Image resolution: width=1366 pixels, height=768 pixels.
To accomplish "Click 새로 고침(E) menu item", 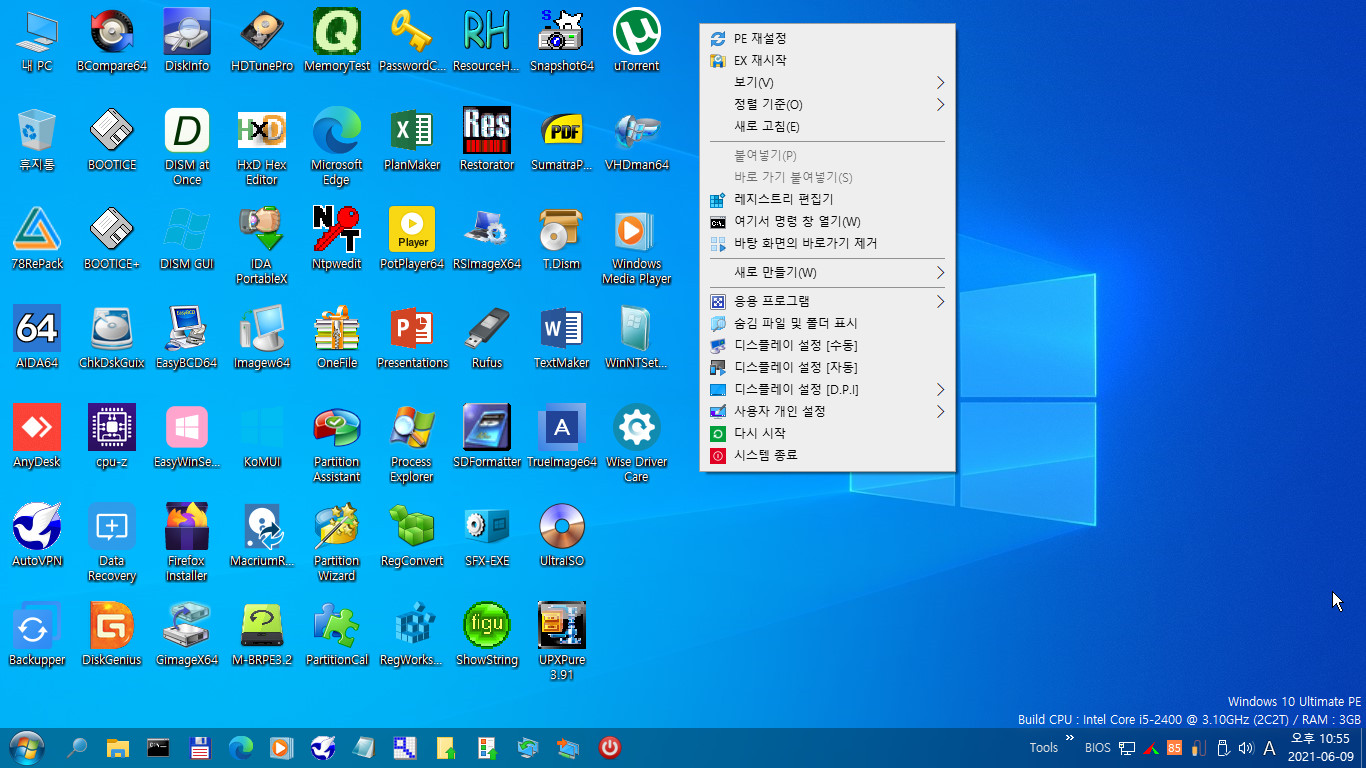I will [827, 126].
